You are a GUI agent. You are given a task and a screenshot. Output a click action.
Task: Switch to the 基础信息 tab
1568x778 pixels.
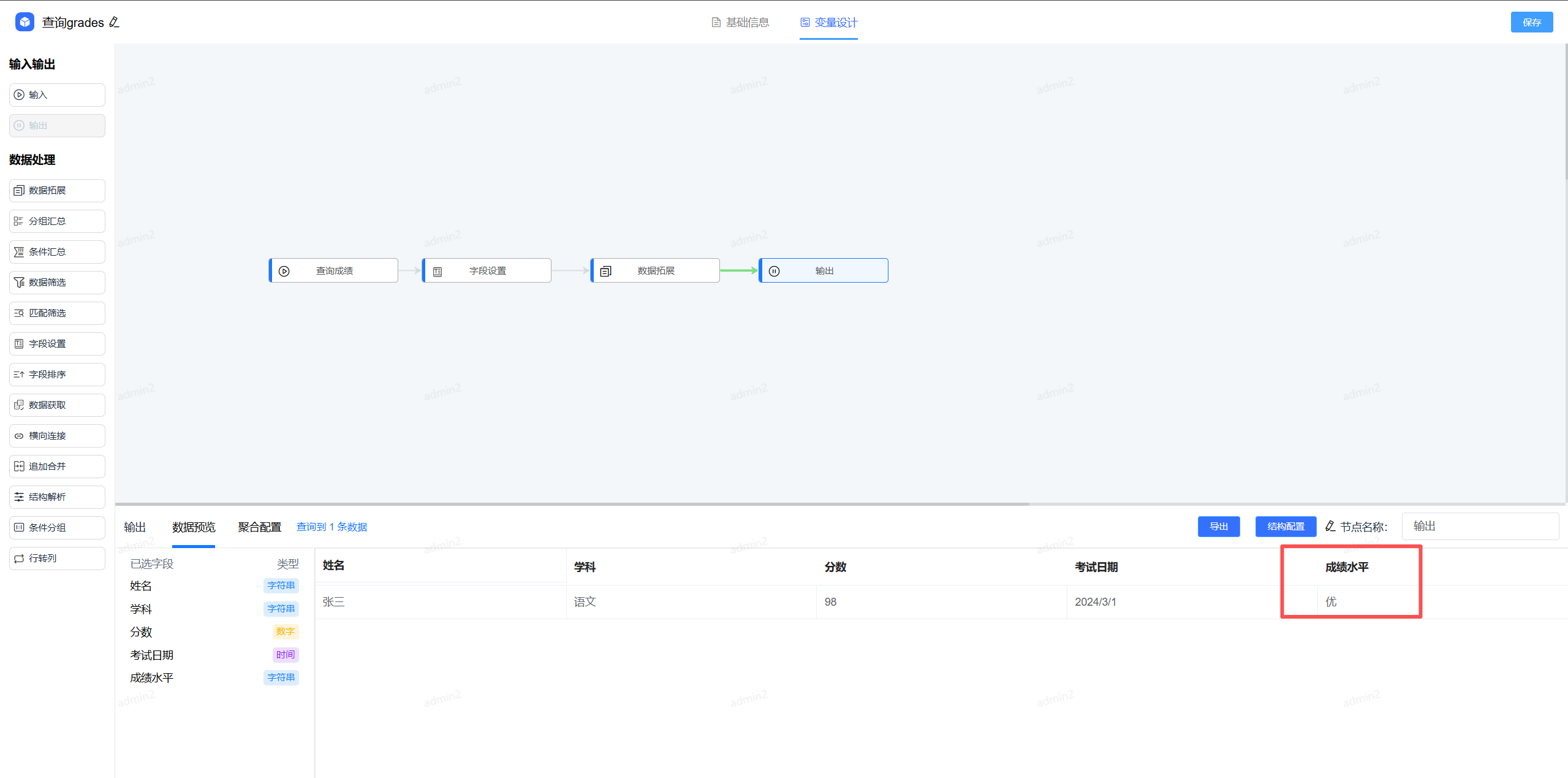(740, 23)
